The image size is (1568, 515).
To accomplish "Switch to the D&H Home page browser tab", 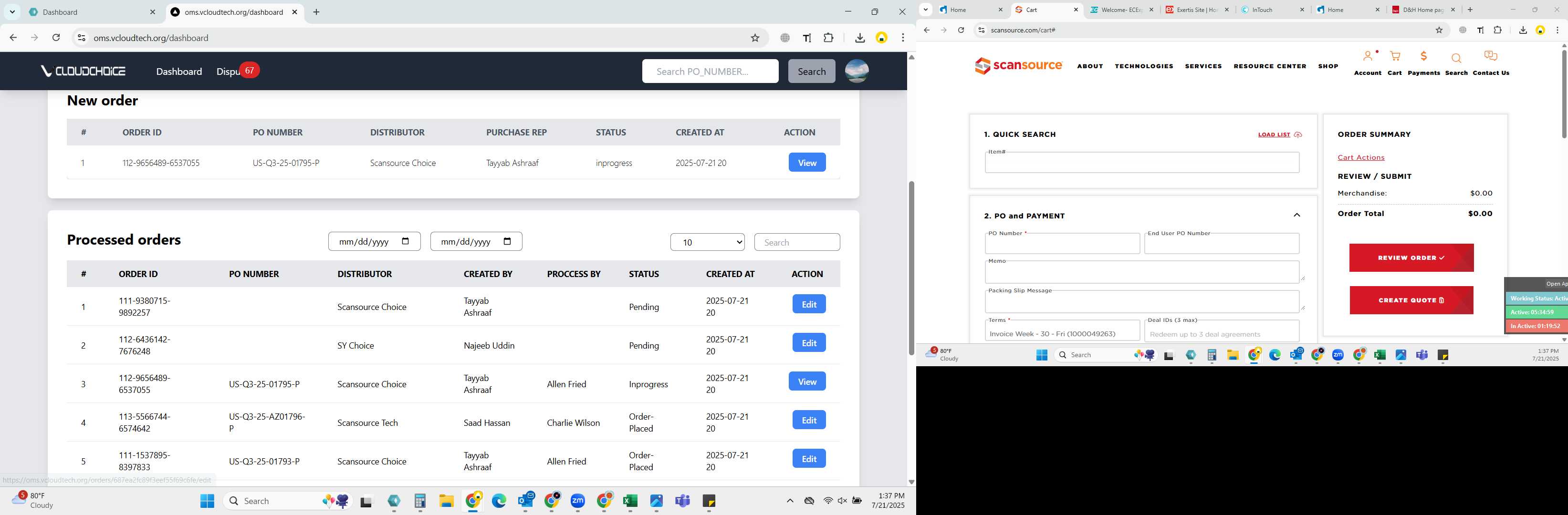I will click(x=1424, y=10).
